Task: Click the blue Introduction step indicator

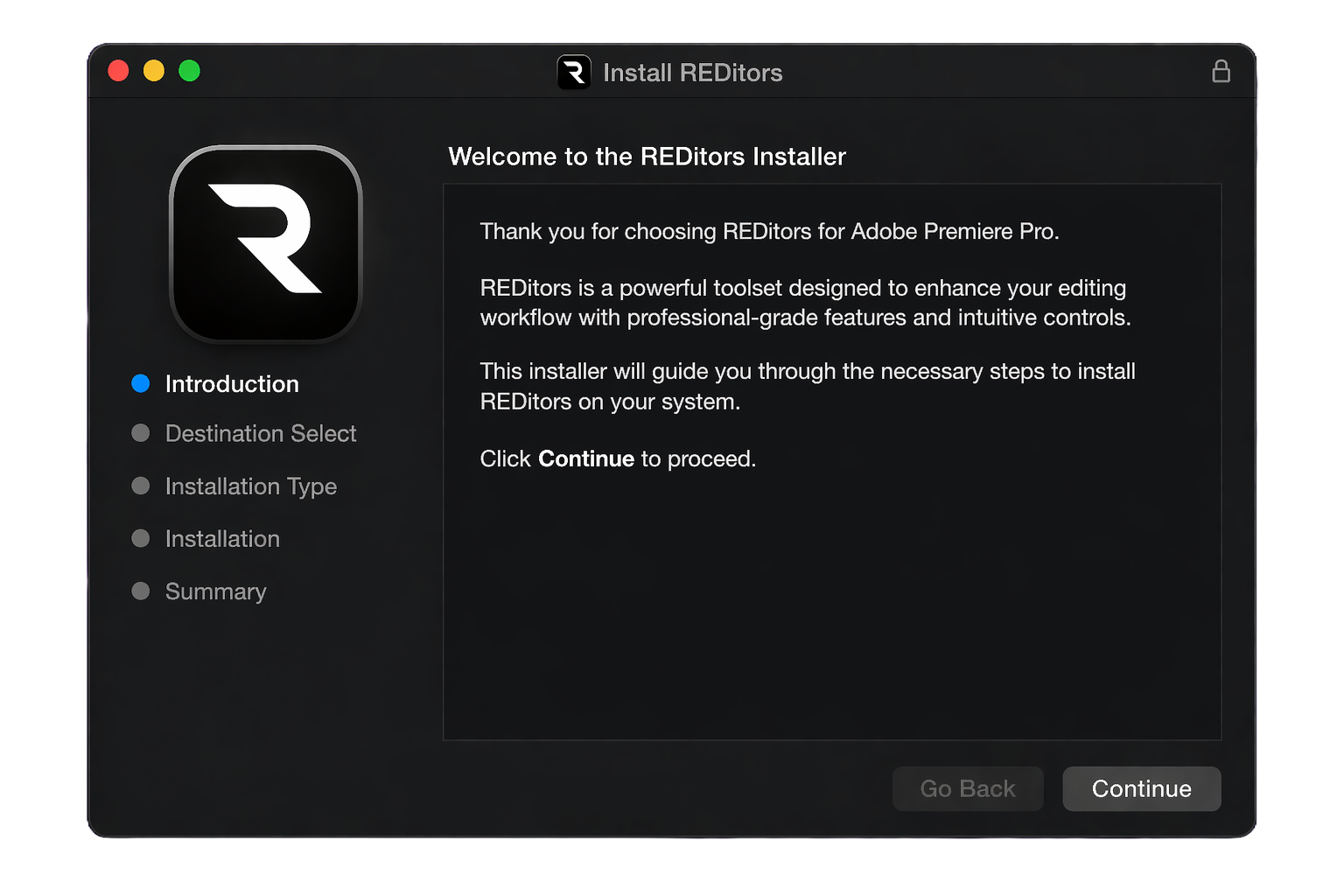Action: click(141, 383)
